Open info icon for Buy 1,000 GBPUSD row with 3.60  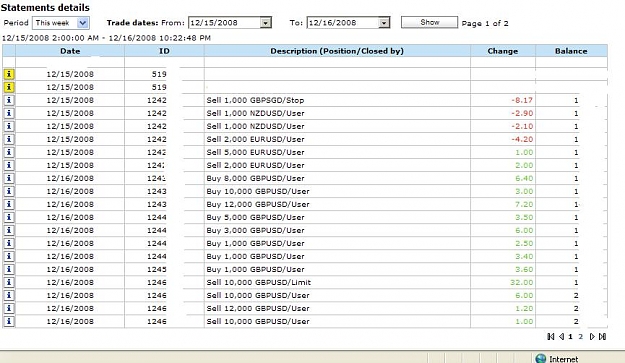pos(9,269)
